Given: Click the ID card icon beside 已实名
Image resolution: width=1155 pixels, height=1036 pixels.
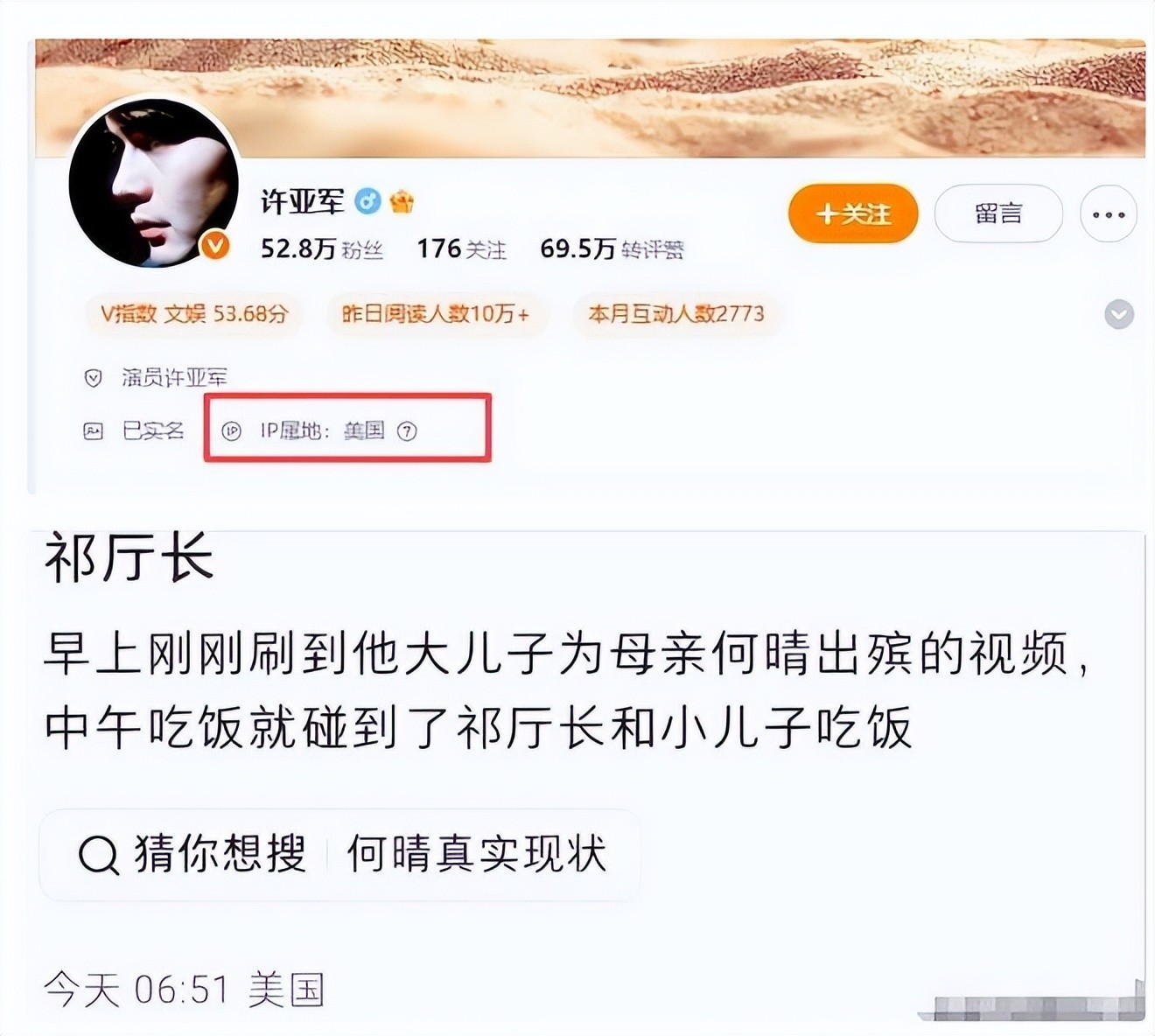Looking at the screenshot, I should [x=93, y=430].
